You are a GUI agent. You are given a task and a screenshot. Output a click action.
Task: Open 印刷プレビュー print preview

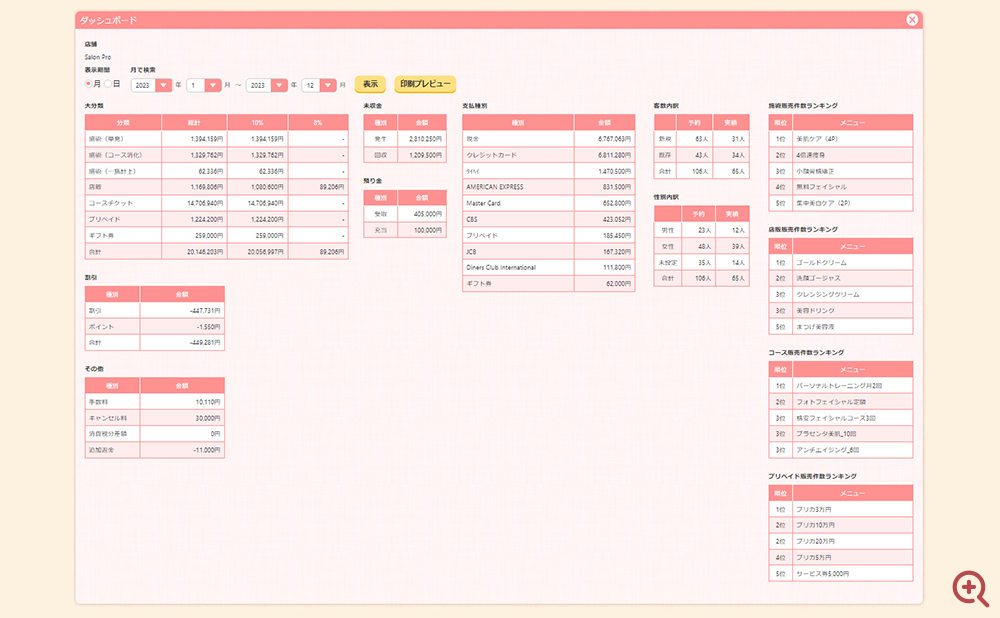point(425,84)
